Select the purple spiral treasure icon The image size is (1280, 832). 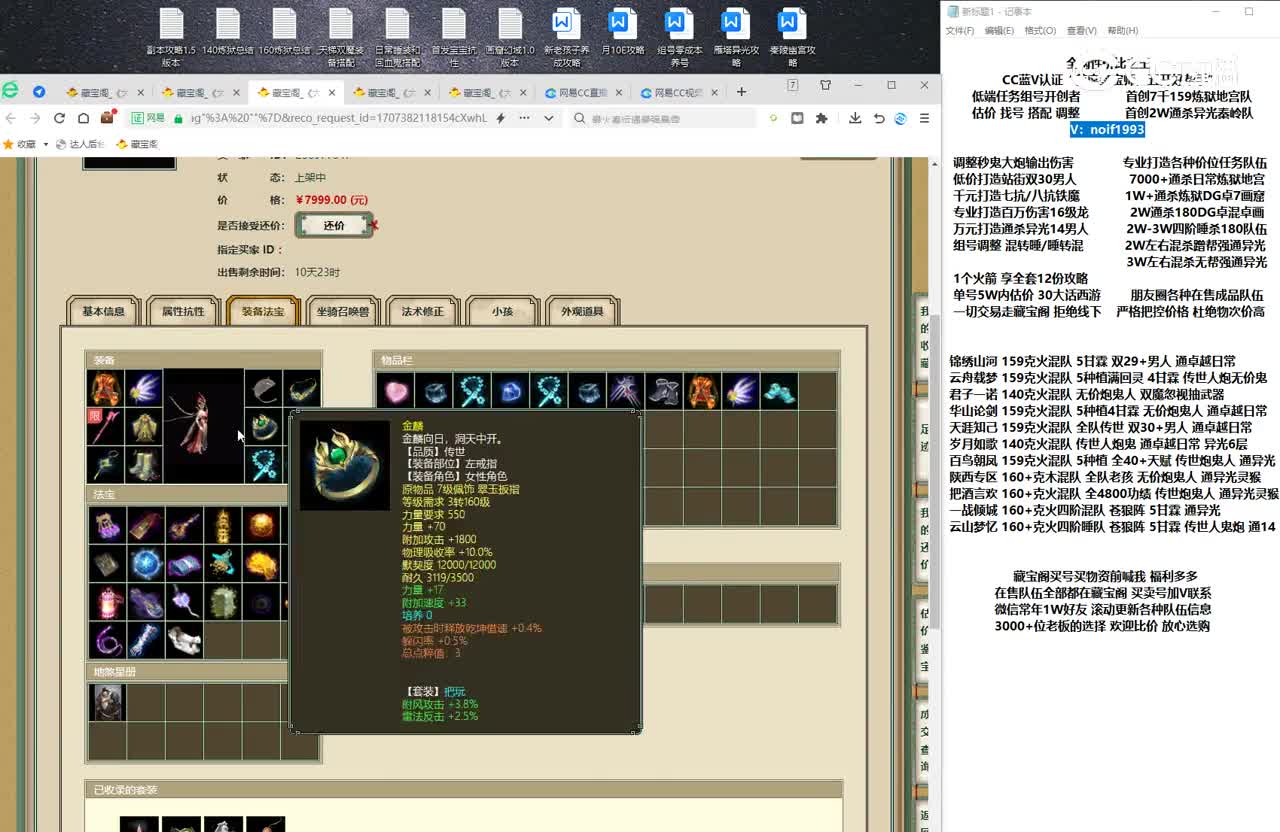(x=107, y=640)
